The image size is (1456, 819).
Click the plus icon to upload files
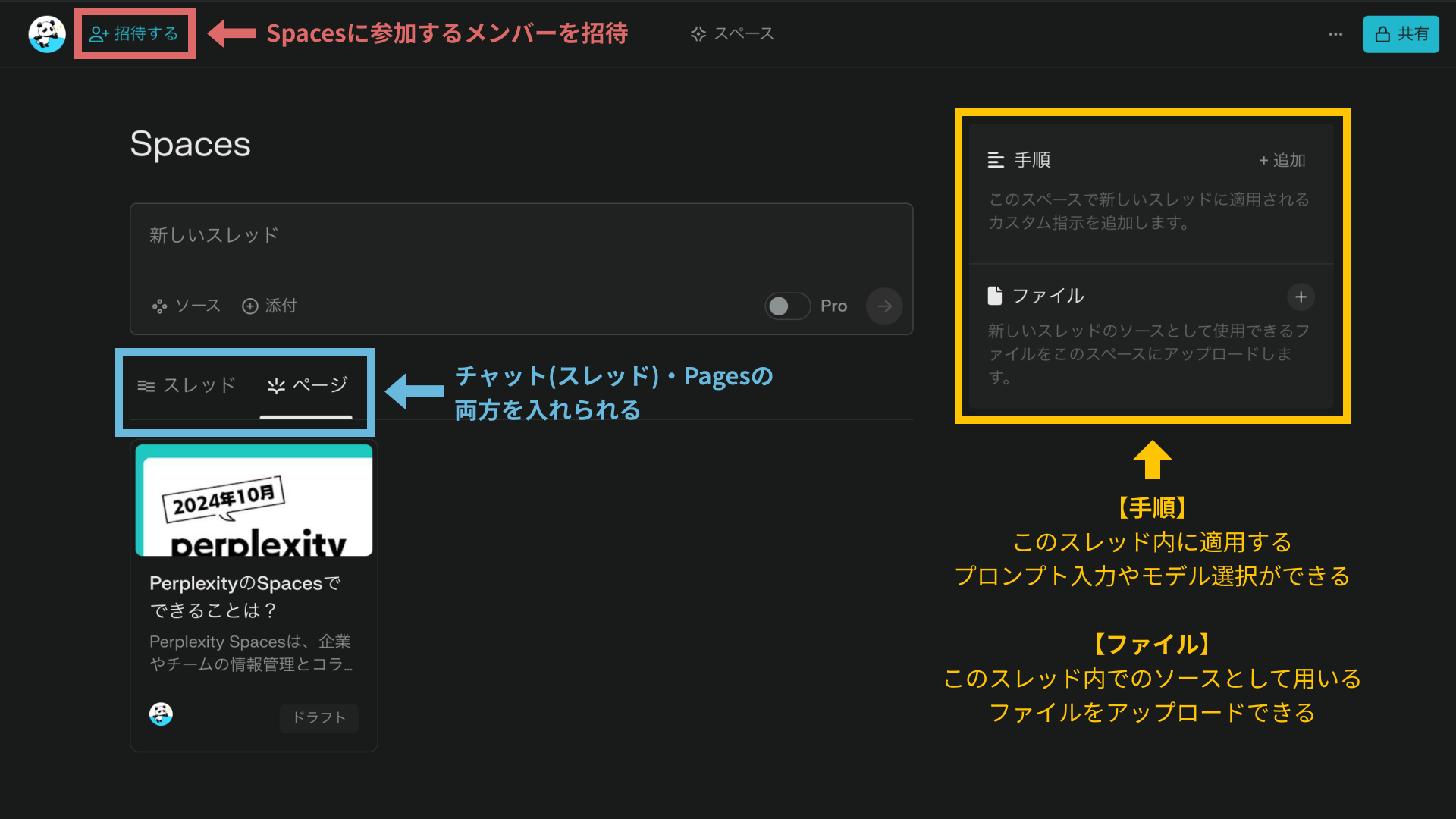point(1301,297)
